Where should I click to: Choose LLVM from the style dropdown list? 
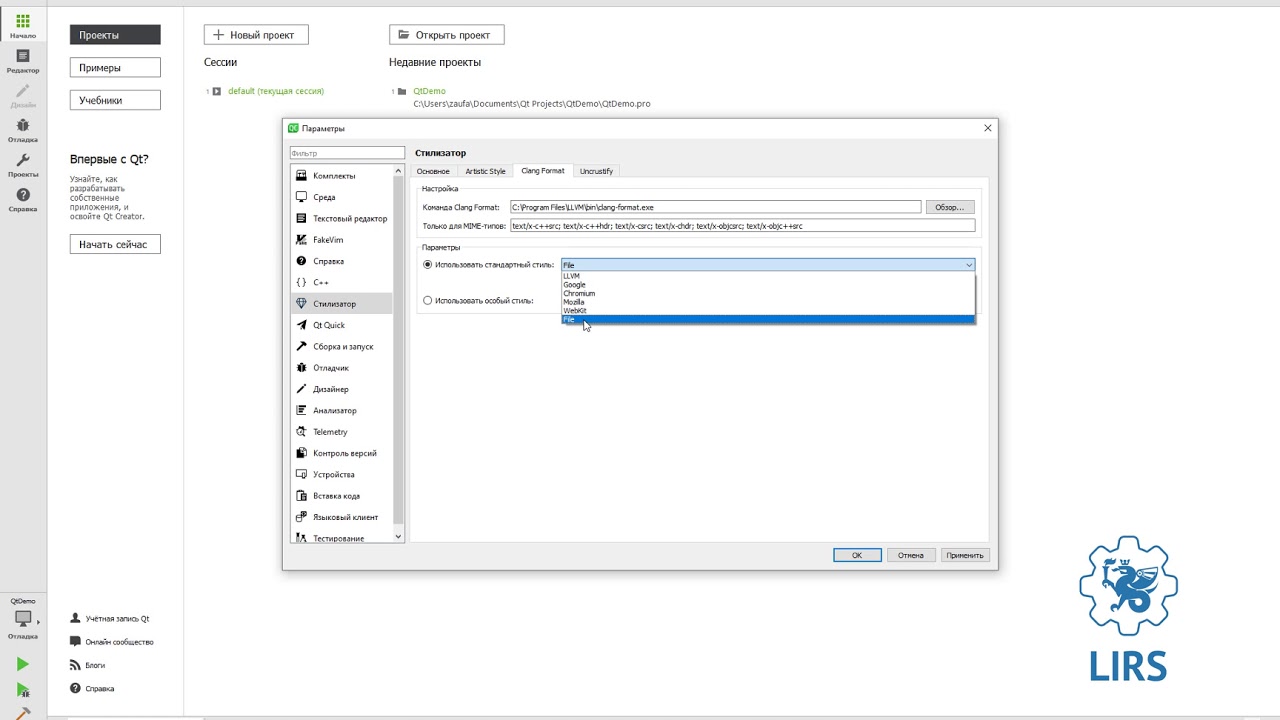coord(768,276)
